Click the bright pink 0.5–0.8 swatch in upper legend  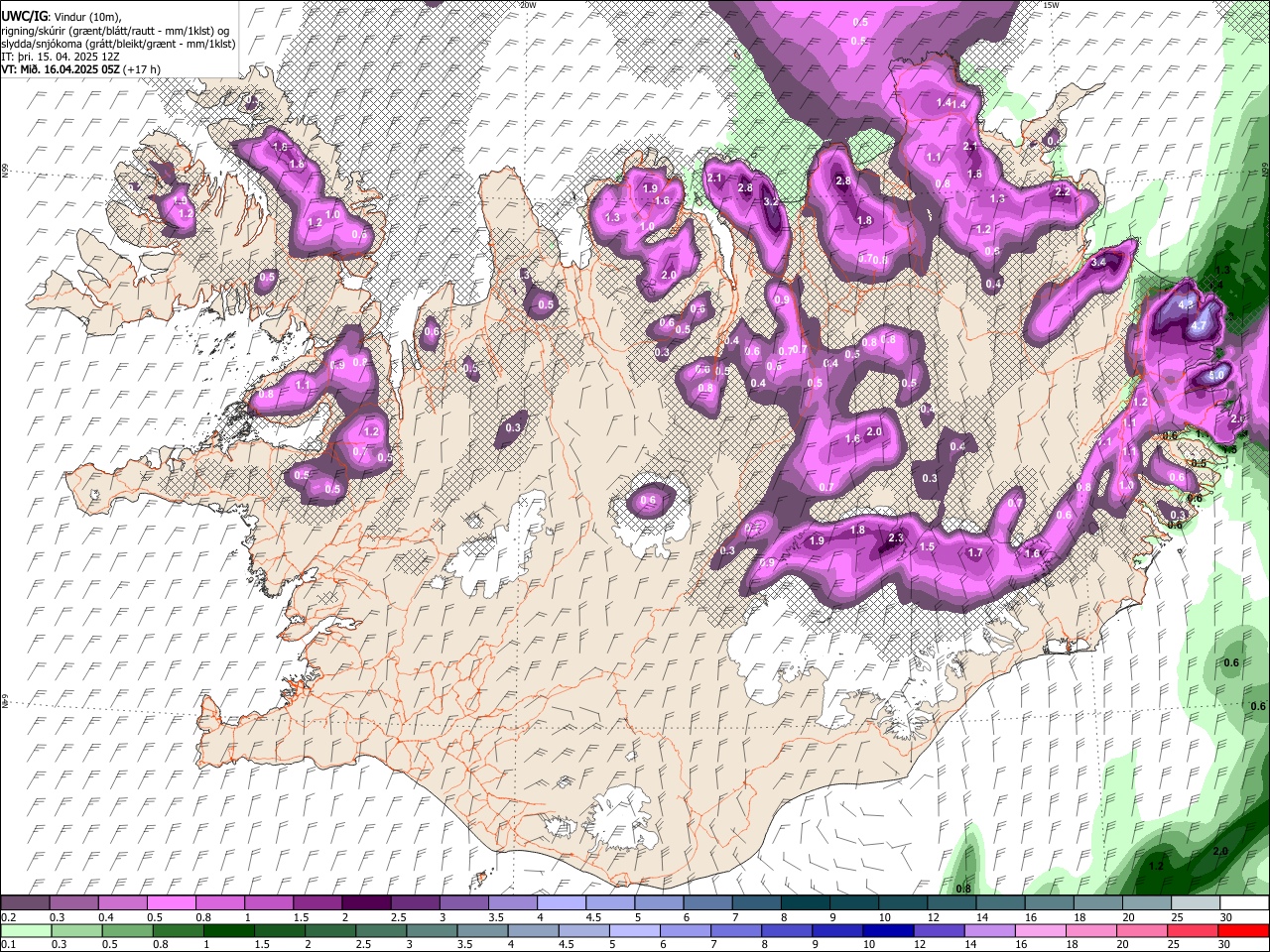pyautogui.click(x=171, y=903)
